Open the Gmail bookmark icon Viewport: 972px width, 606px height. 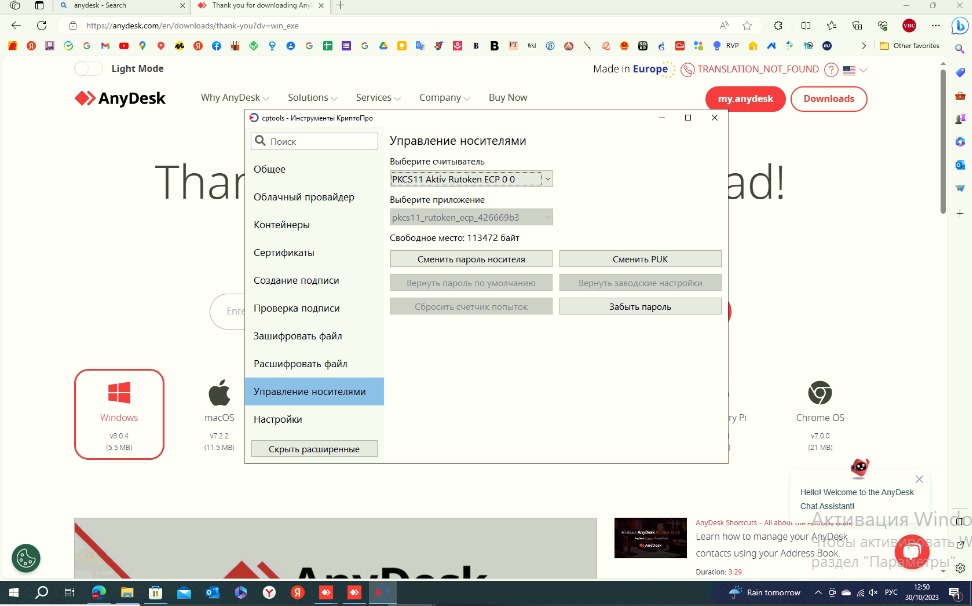click(105, 46)
